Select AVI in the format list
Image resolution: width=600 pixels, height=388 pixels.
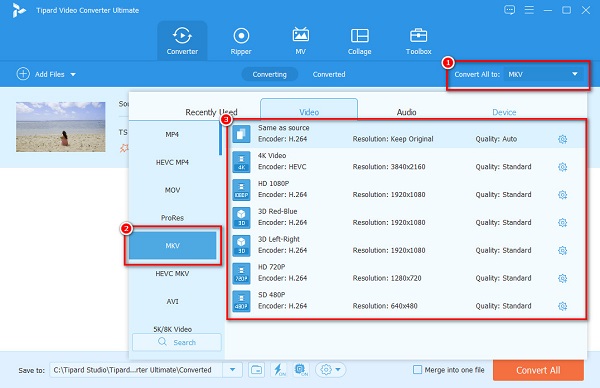pos(172,302)
